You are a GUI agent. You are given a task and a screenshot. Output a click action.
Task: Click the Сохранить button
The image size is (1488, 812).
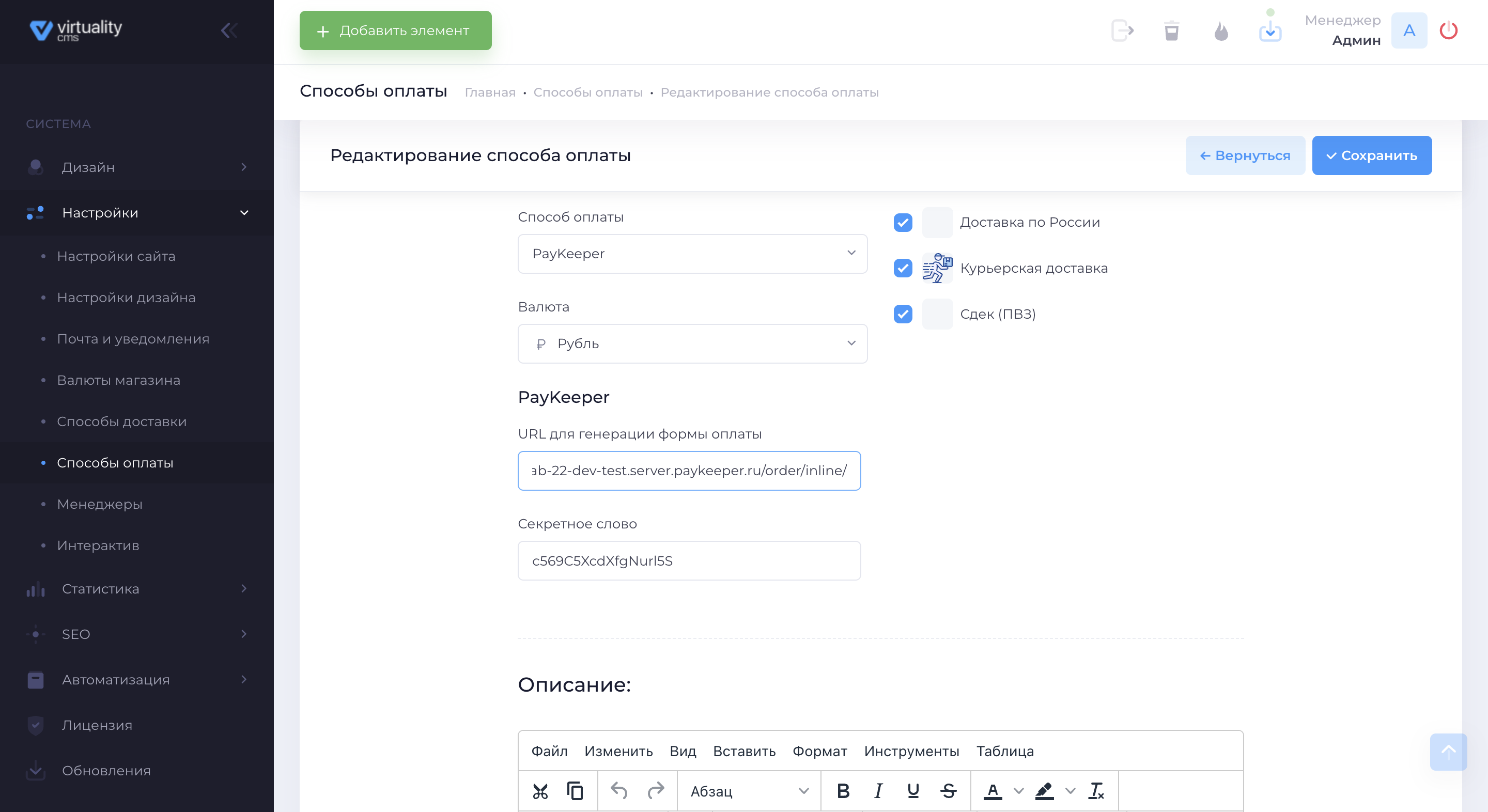[1371, 155]
